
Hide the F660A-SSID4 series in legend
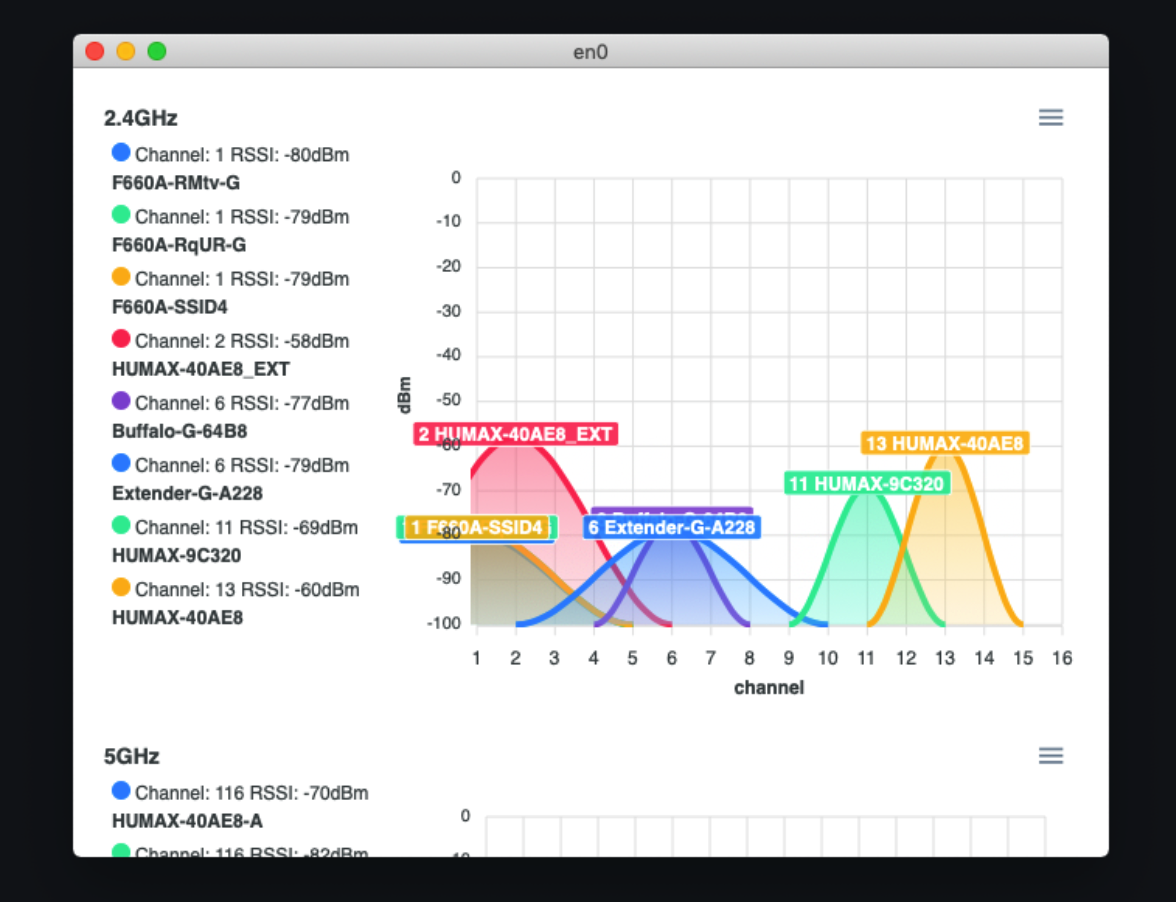[121, 277]
